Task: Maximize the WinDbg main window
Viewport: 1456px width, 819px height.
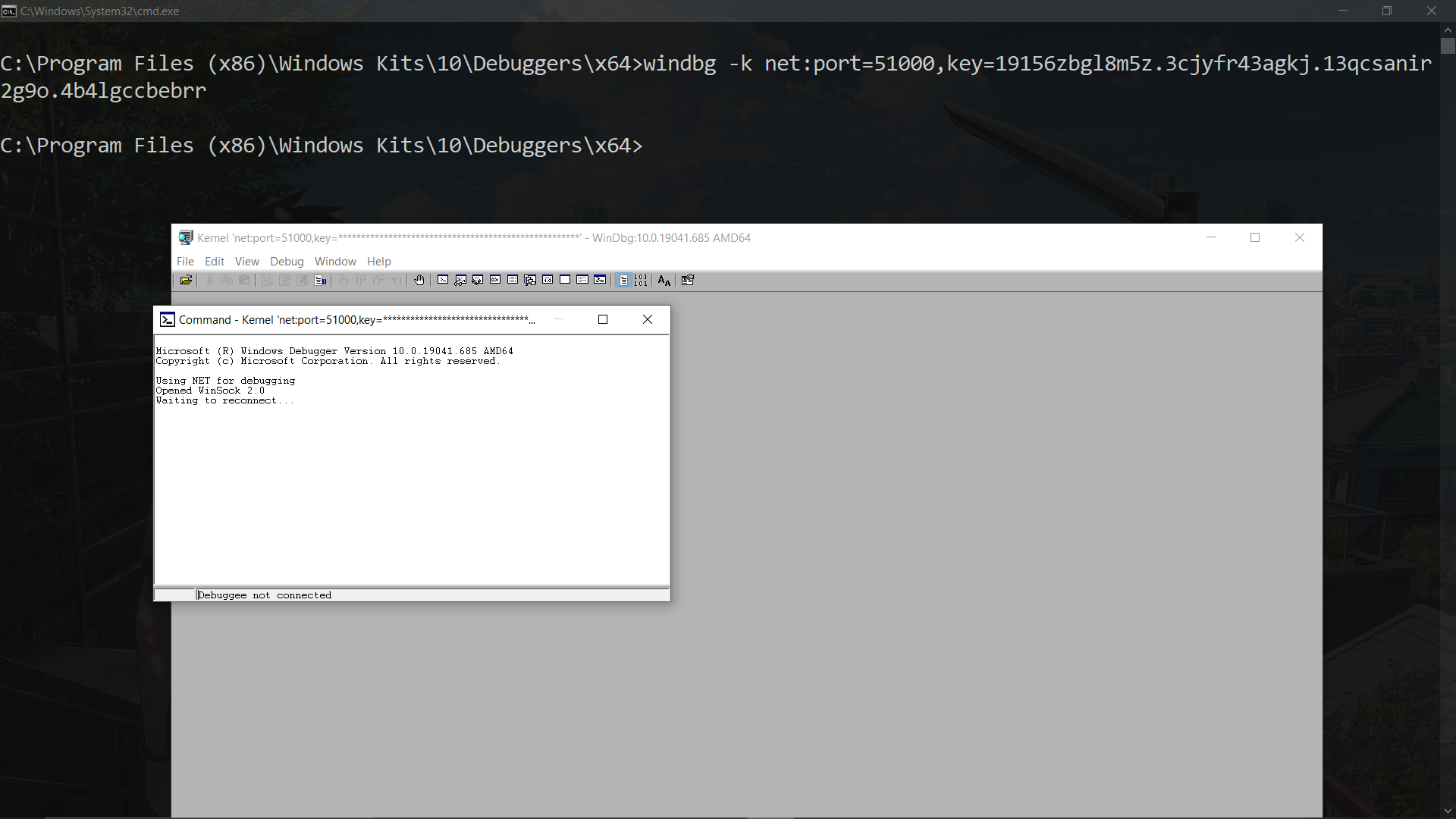Action: click(1255, 237)
